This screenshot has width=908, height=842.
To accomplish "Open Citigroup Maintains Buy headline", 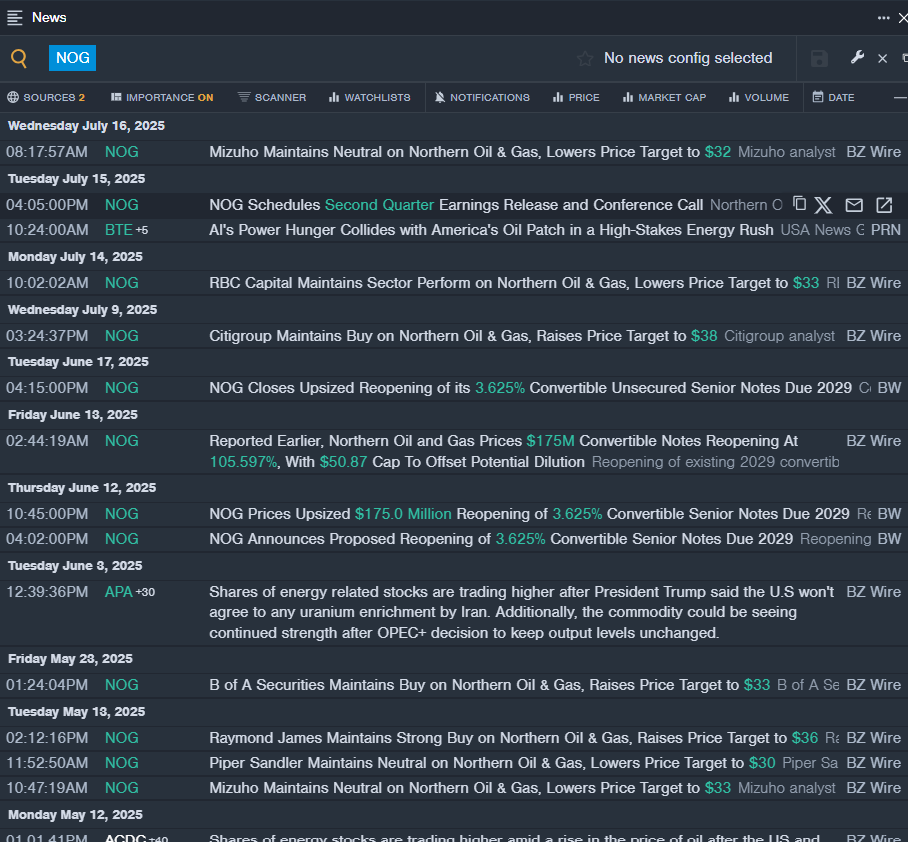I will [463, 336].
